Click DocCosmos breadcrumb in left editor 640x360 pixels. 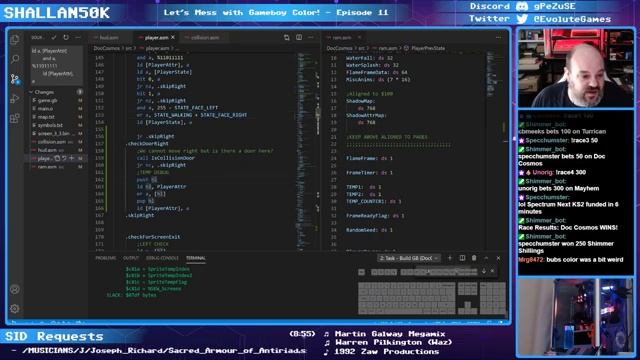pyautogui.click(x=107, y=48)
